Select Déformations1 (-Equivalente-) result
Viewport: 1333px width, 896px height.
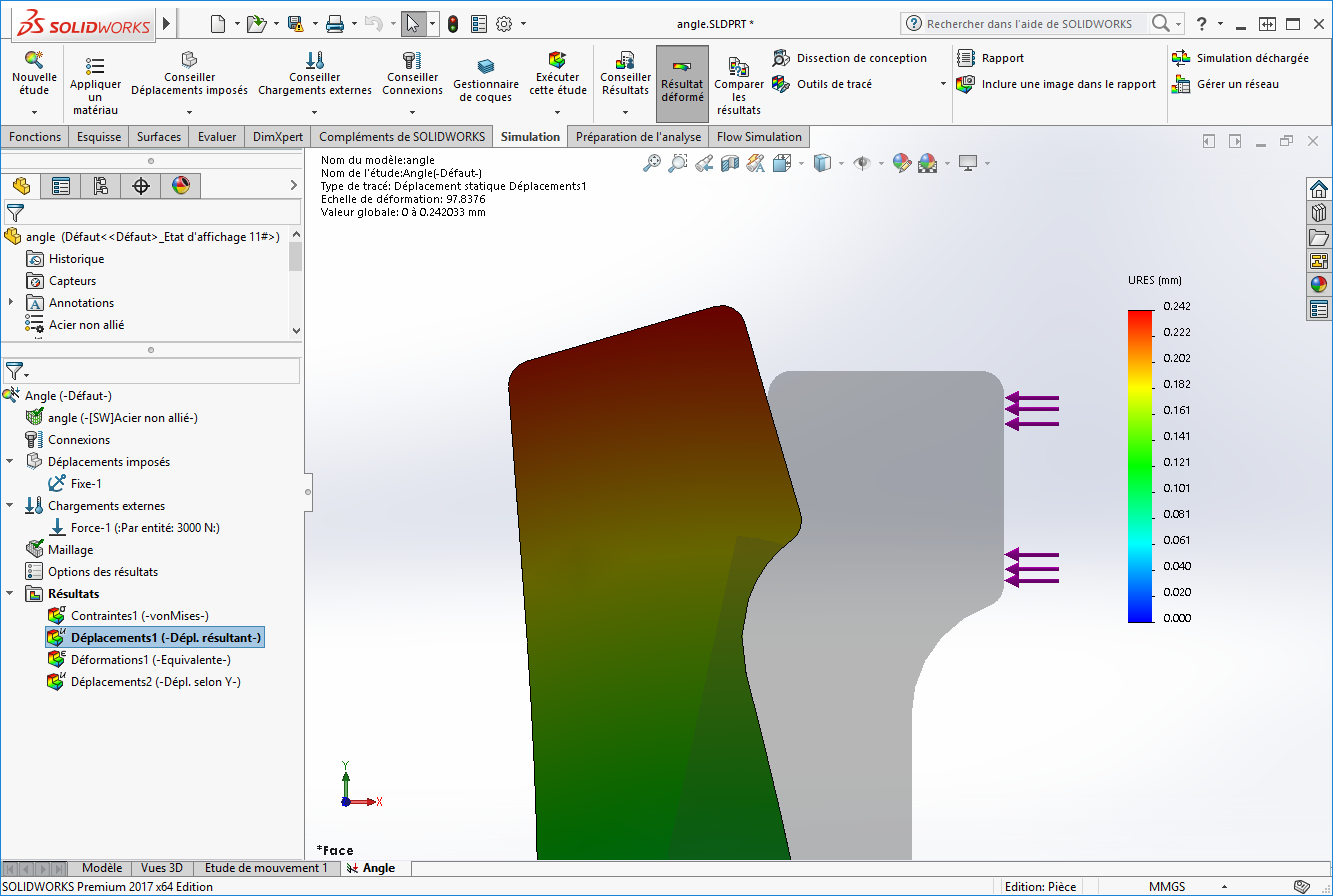150,659
